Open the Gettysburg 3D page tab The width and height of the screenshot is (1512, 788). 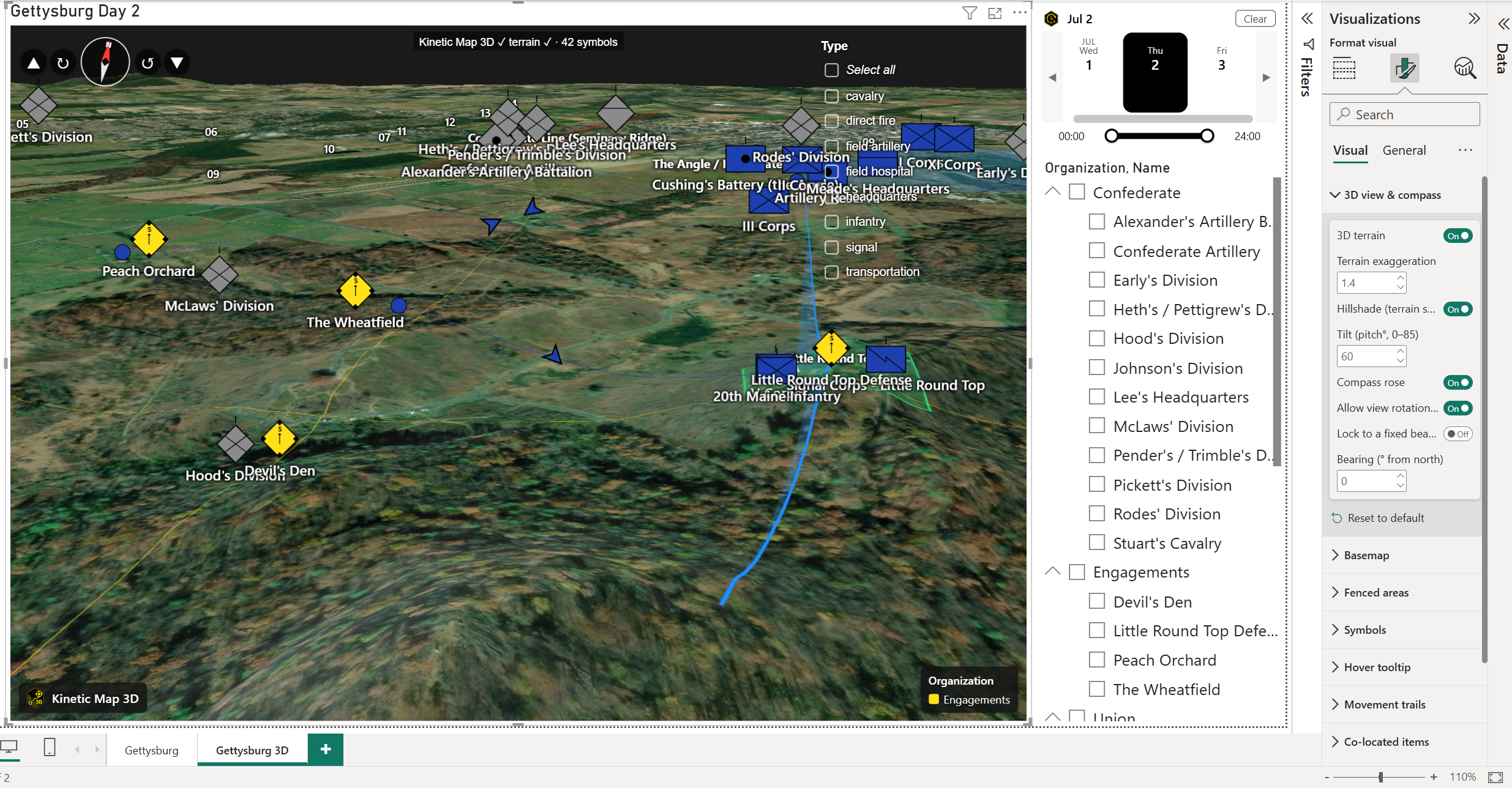click(x=252, y=750)
